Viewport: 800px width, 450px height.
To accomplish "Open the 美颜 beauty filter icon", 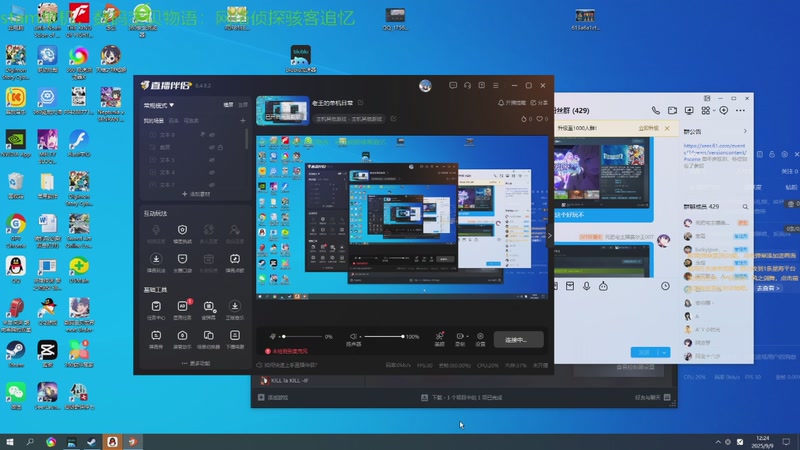I will [439, 339].
